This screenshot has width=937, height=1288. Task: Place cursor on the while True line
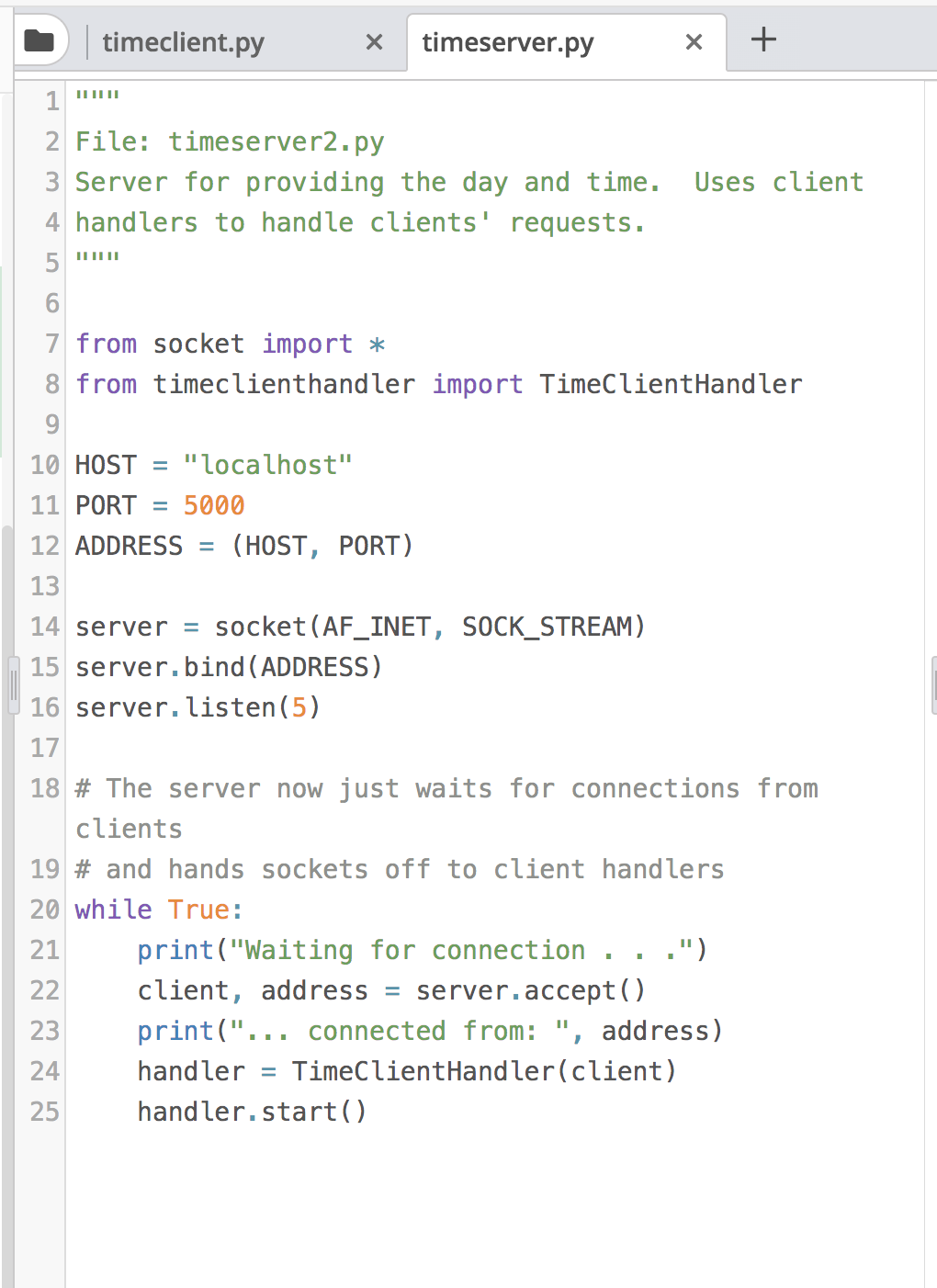[x=156, y=910]
